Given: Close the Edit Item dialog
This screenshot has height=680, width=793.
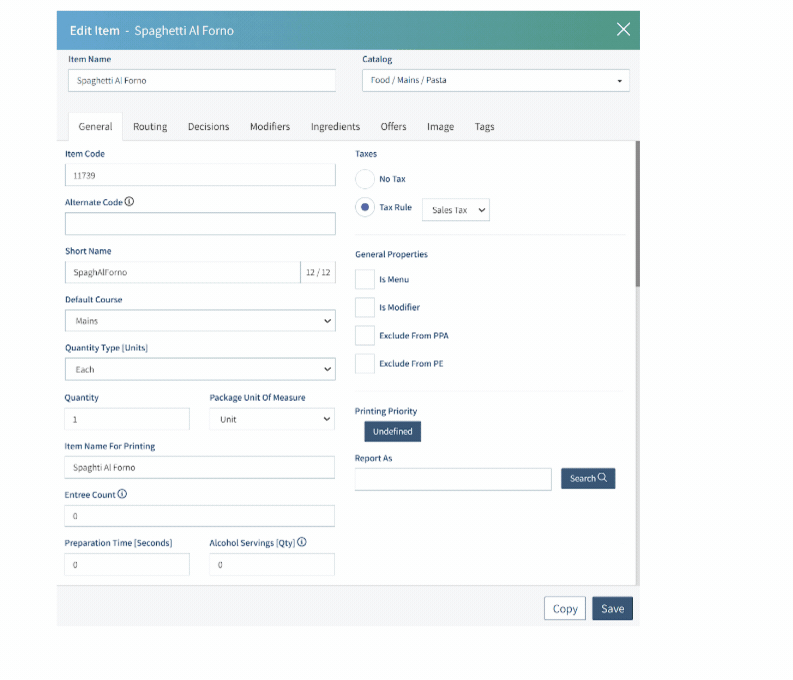Looking at the screenshot, I should (623, 29).
